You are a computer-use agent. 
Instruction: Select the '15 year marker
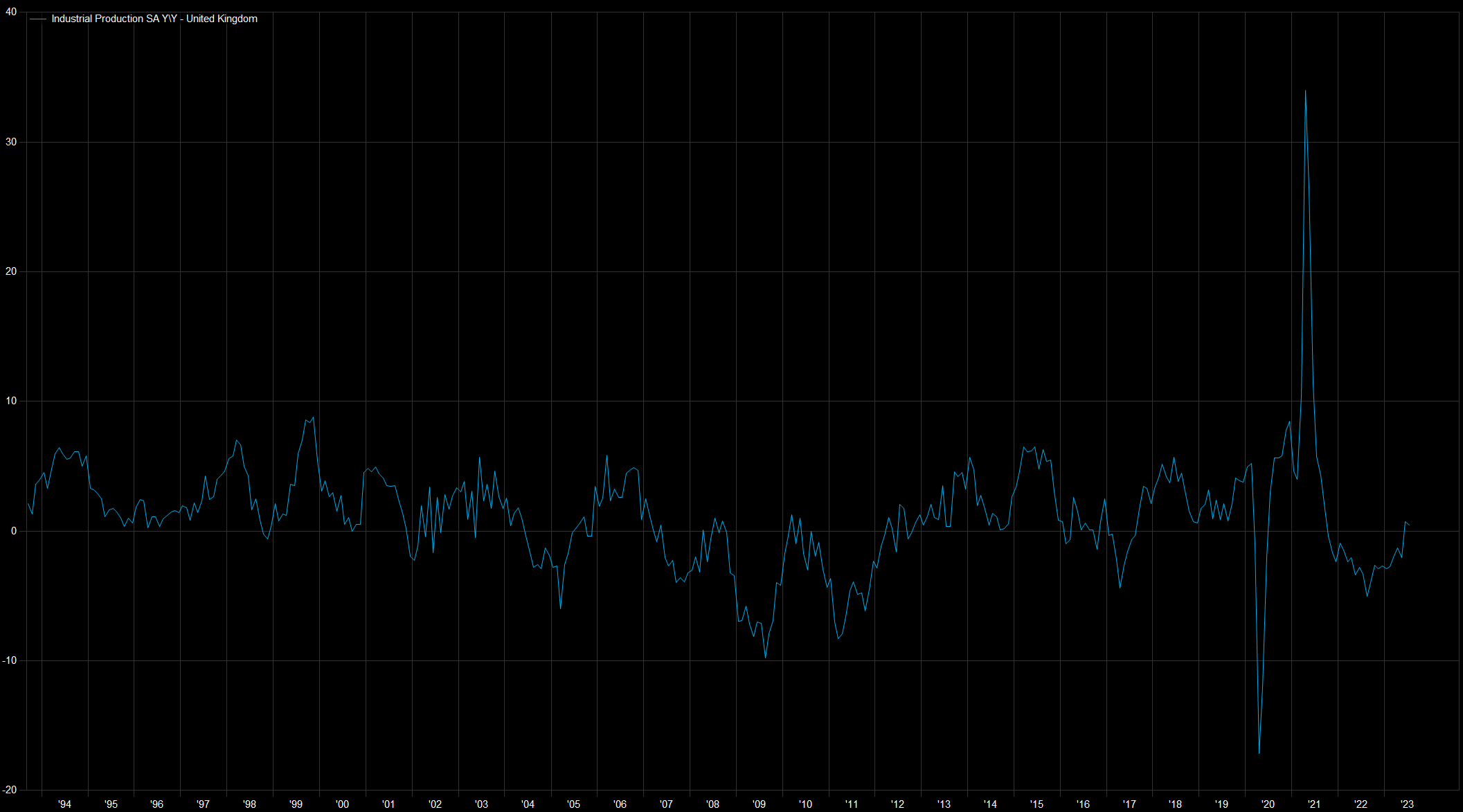tap(1036, 804)
